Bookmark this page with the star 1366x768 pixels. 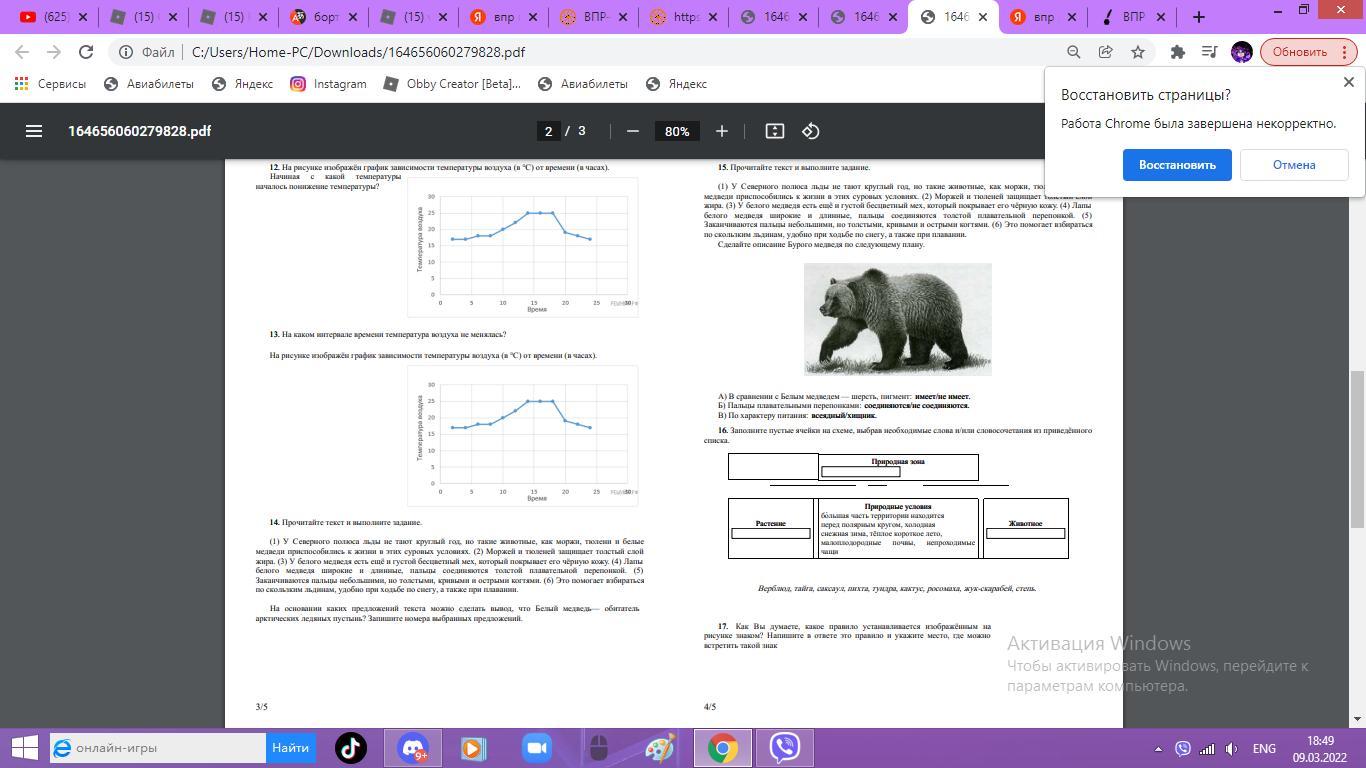[1137, 52]
